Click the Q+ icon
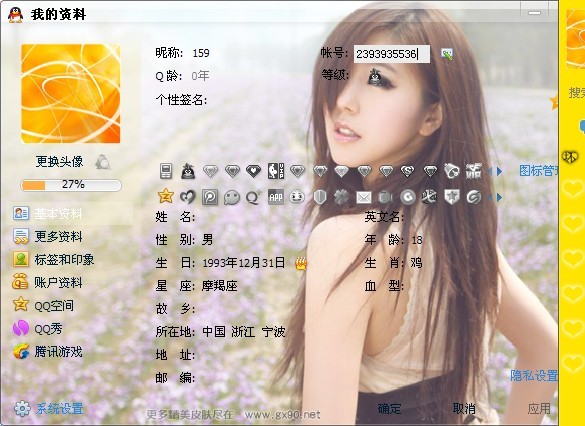This screenshot has height=426, width=585. coord(254,197)
